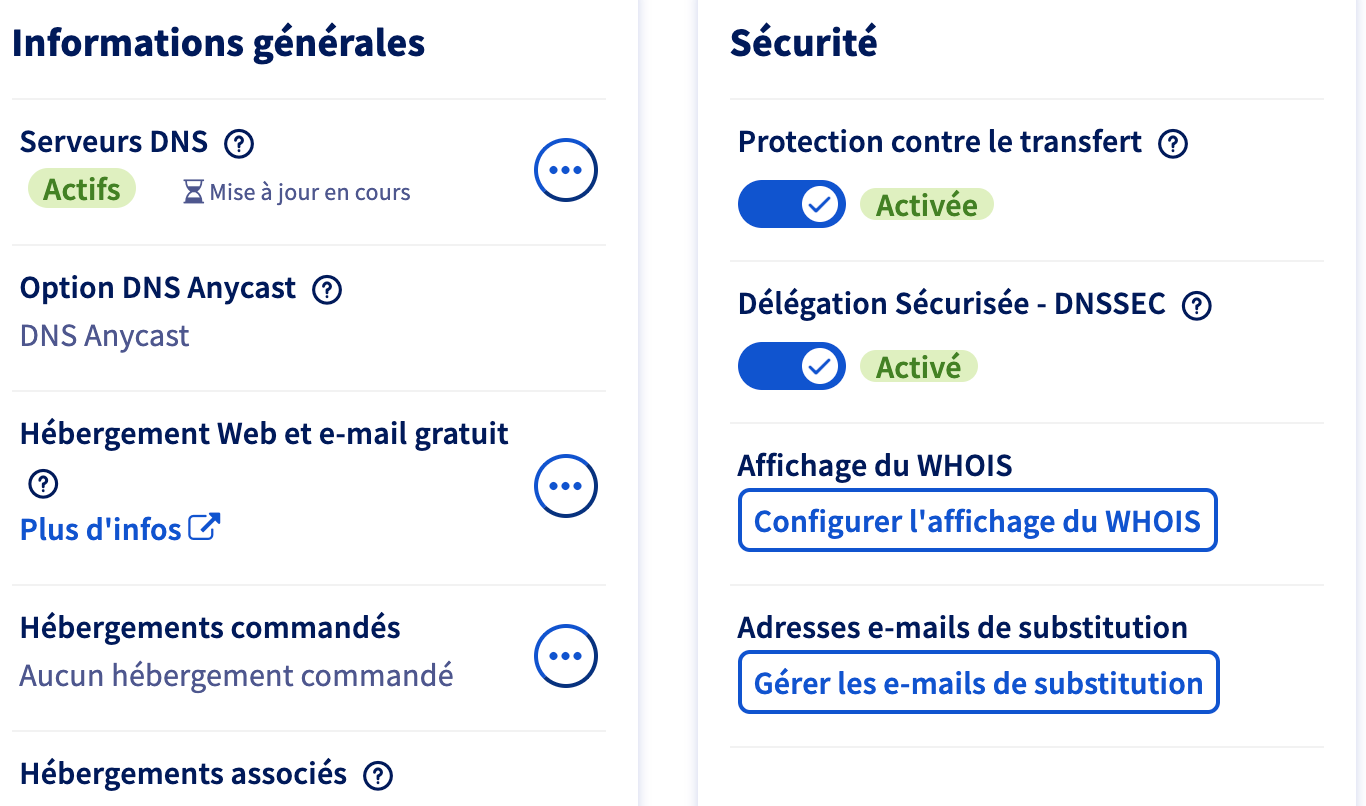Screen dimensions: 1366x806
Task: Click help icon next to Serveurs DNS
Action: 239,144
